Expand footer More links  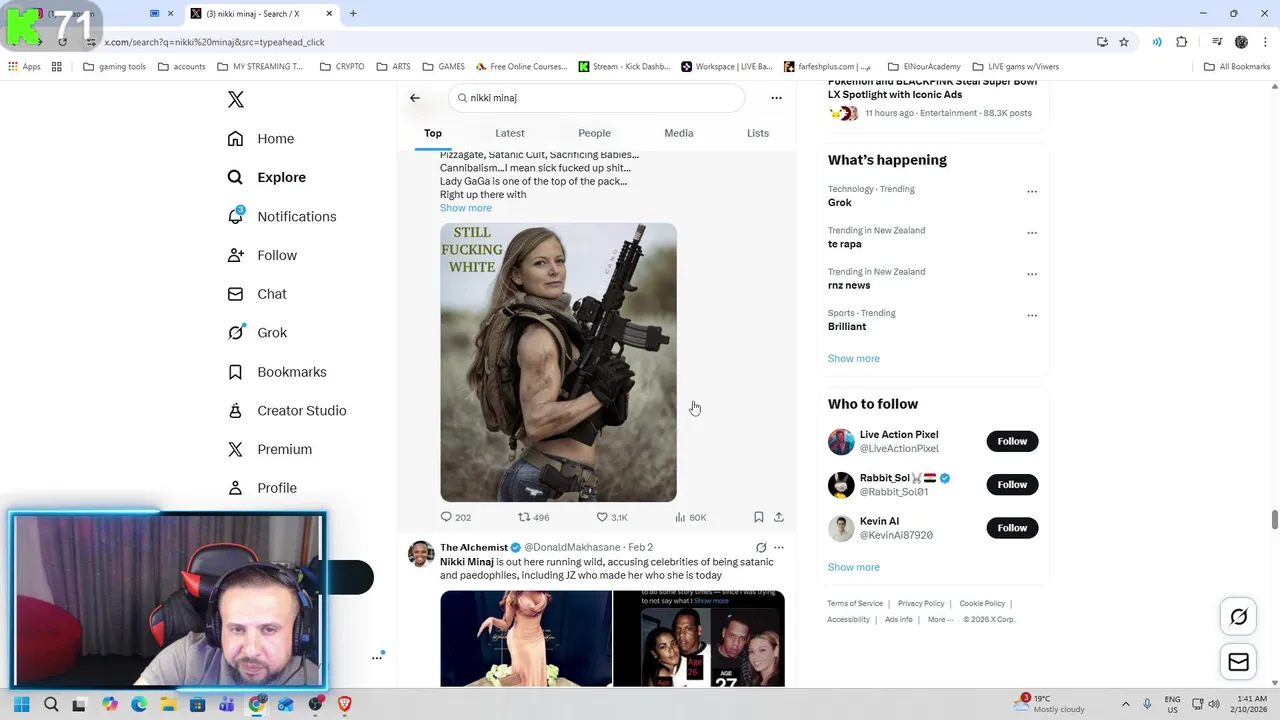[940, 619]
